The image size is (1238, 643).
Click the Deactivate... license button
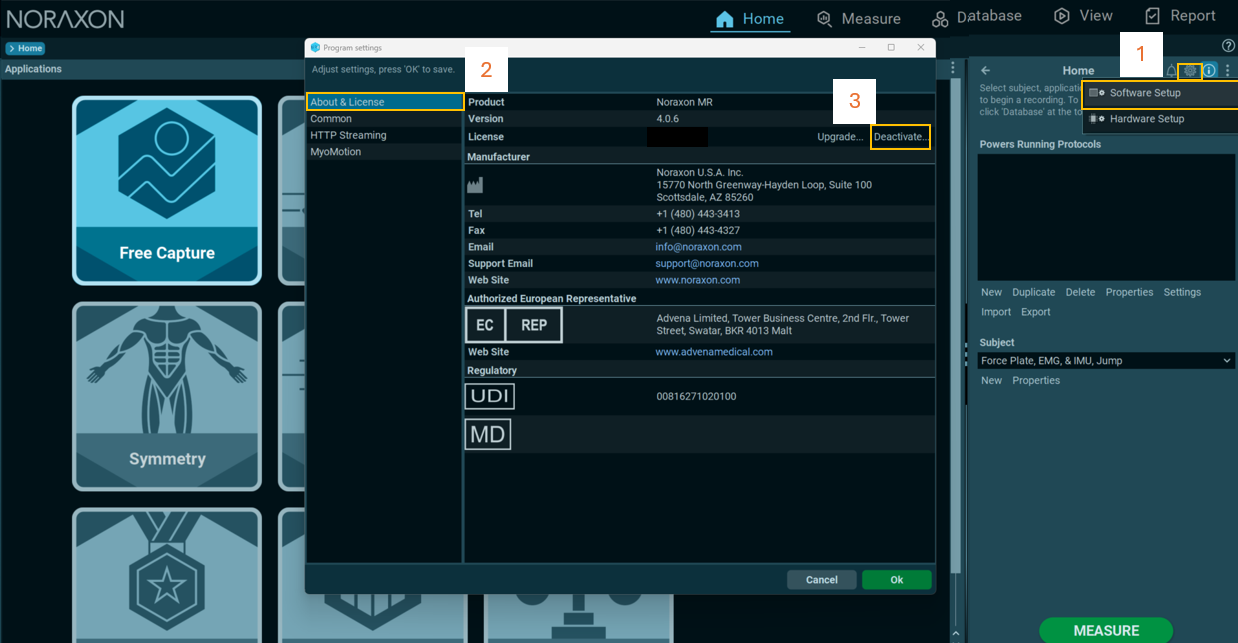point(901,137)
